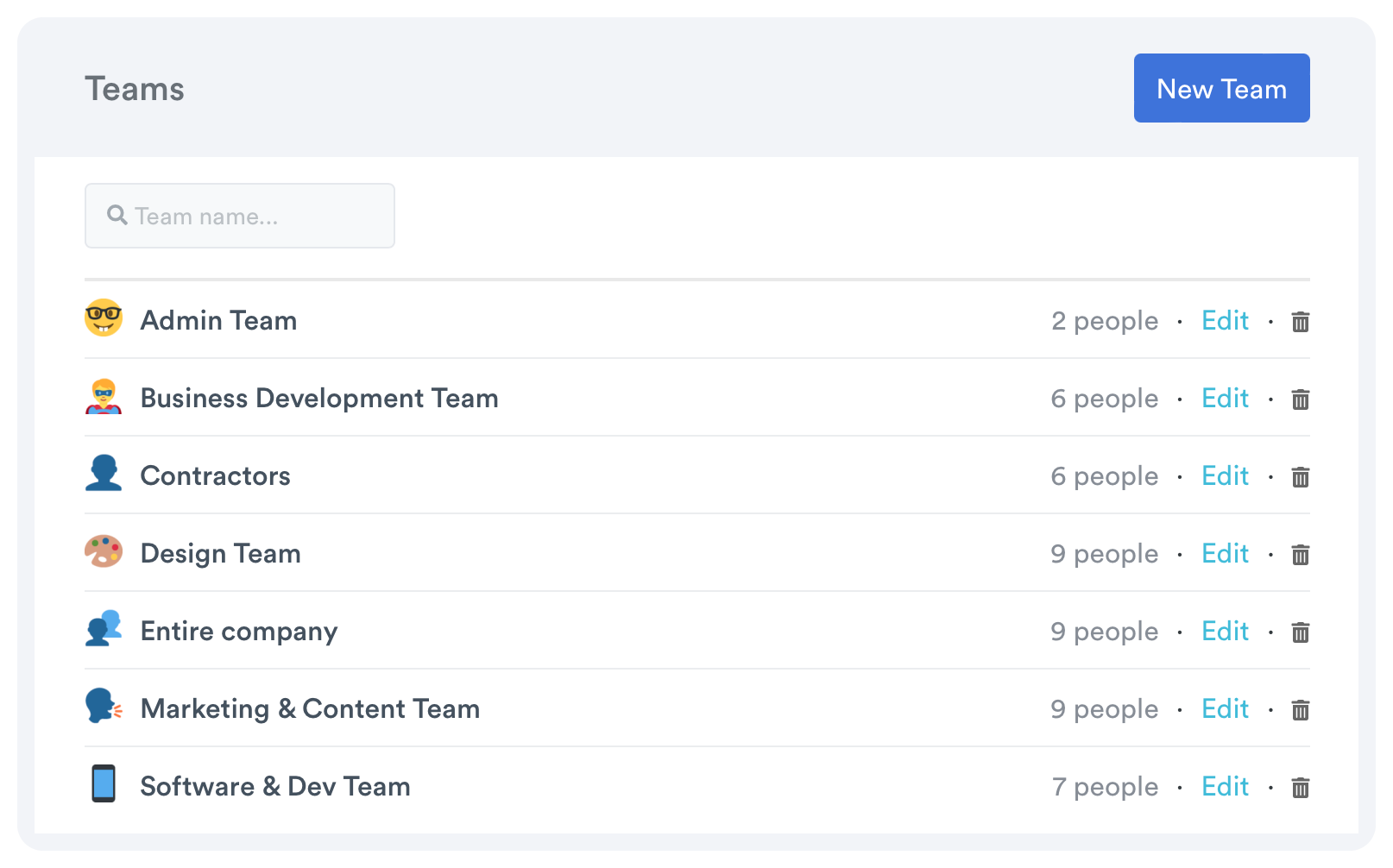Click 9 people count on Design Team row
This screenshot has height=868, width=1393.
[x=1105, y=555]
